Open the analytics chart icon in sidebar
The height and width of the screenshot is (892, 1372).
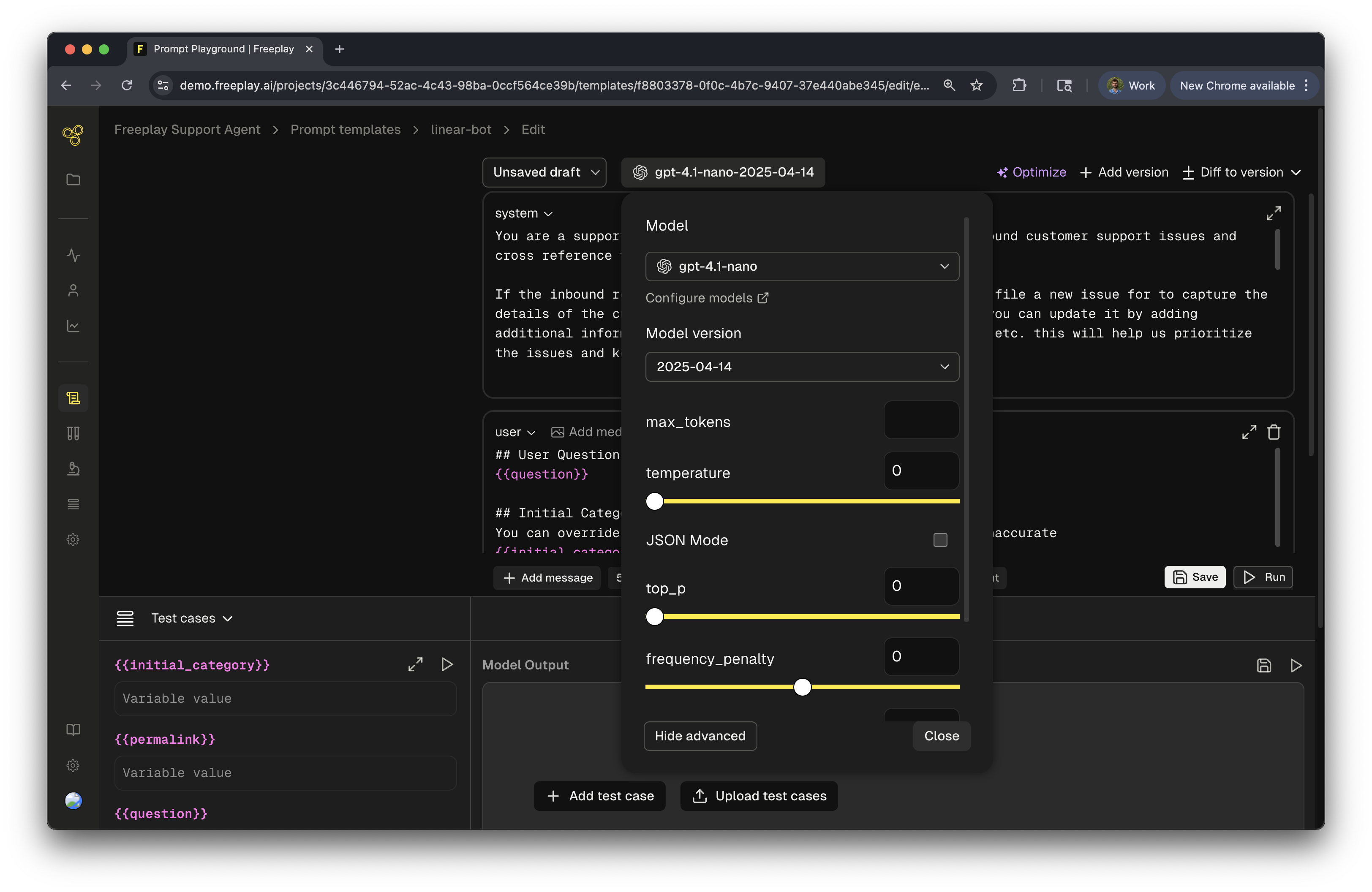(x=73, y=326)
